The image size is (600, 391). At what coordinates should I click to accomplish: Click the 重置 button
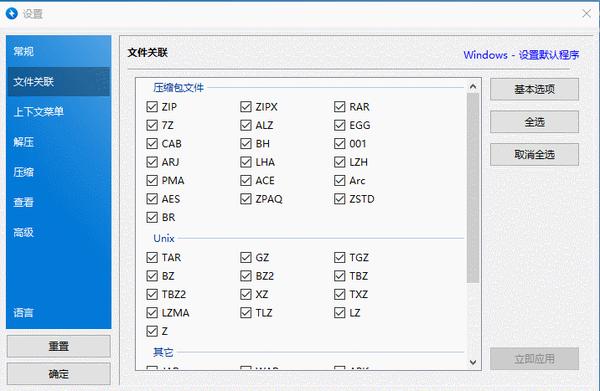pos(59,346)
